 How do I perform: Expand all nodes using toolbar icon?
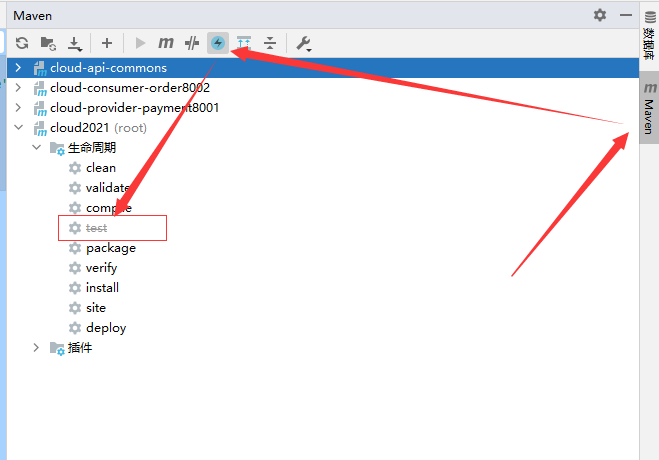244,43
